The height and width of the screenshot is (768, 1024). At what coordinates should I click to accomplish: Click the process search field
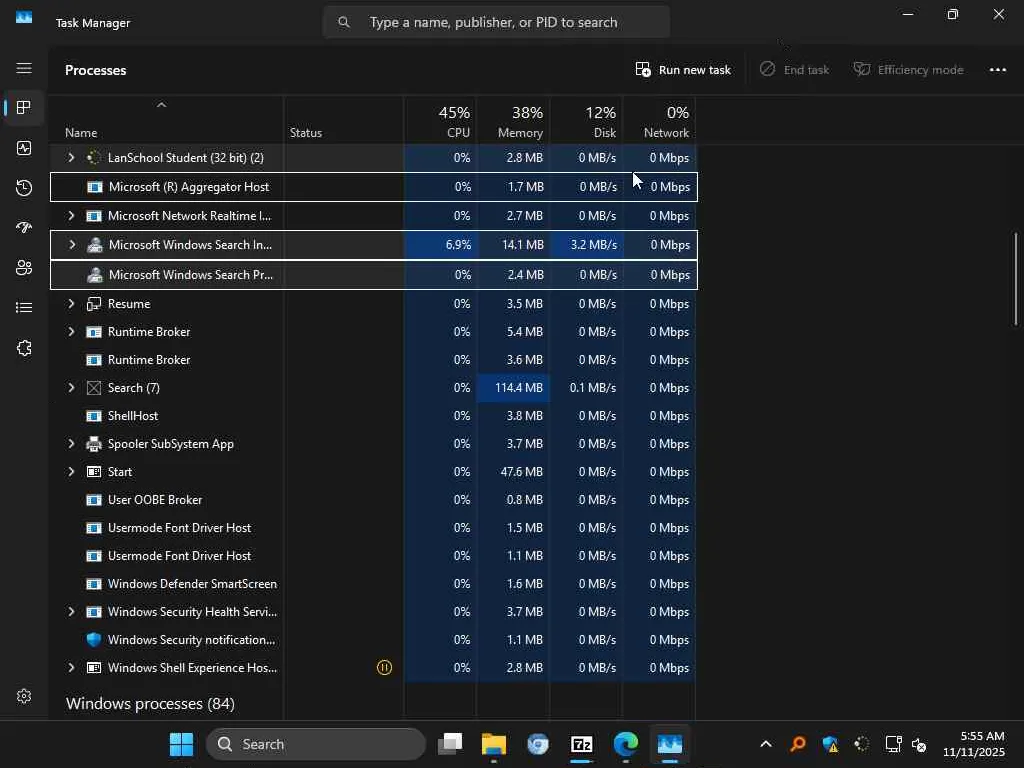point(496,23)
